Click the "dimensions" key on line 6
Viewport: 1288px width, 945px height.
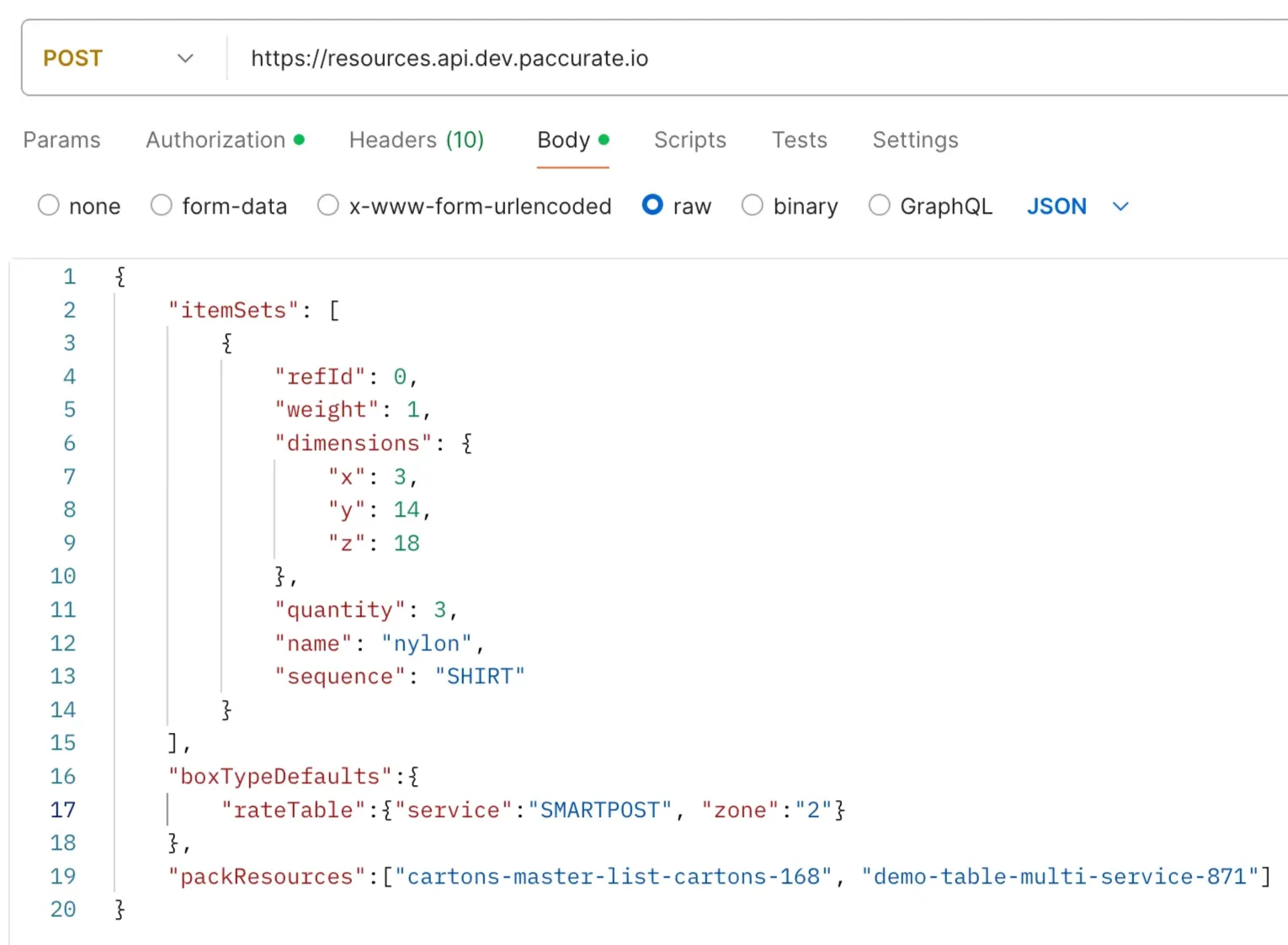pos(354,443)
